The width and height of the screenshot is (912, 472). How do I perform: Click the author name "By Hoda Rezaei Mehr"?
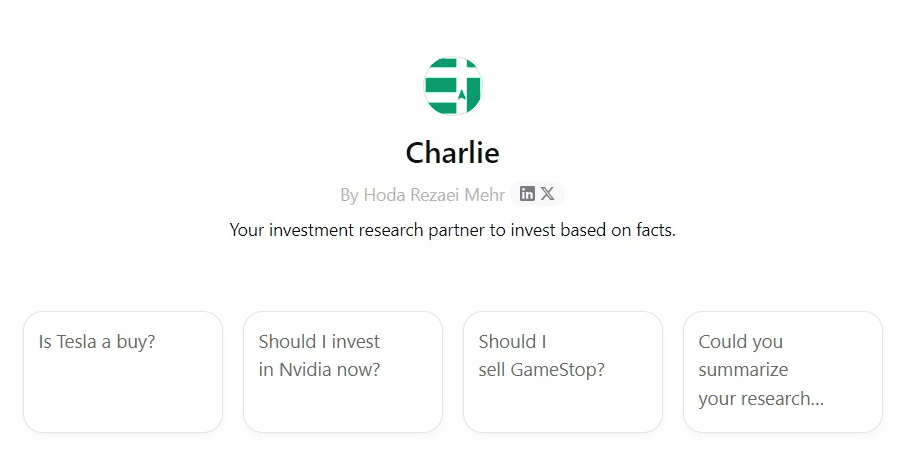click(x=422, y=195)
